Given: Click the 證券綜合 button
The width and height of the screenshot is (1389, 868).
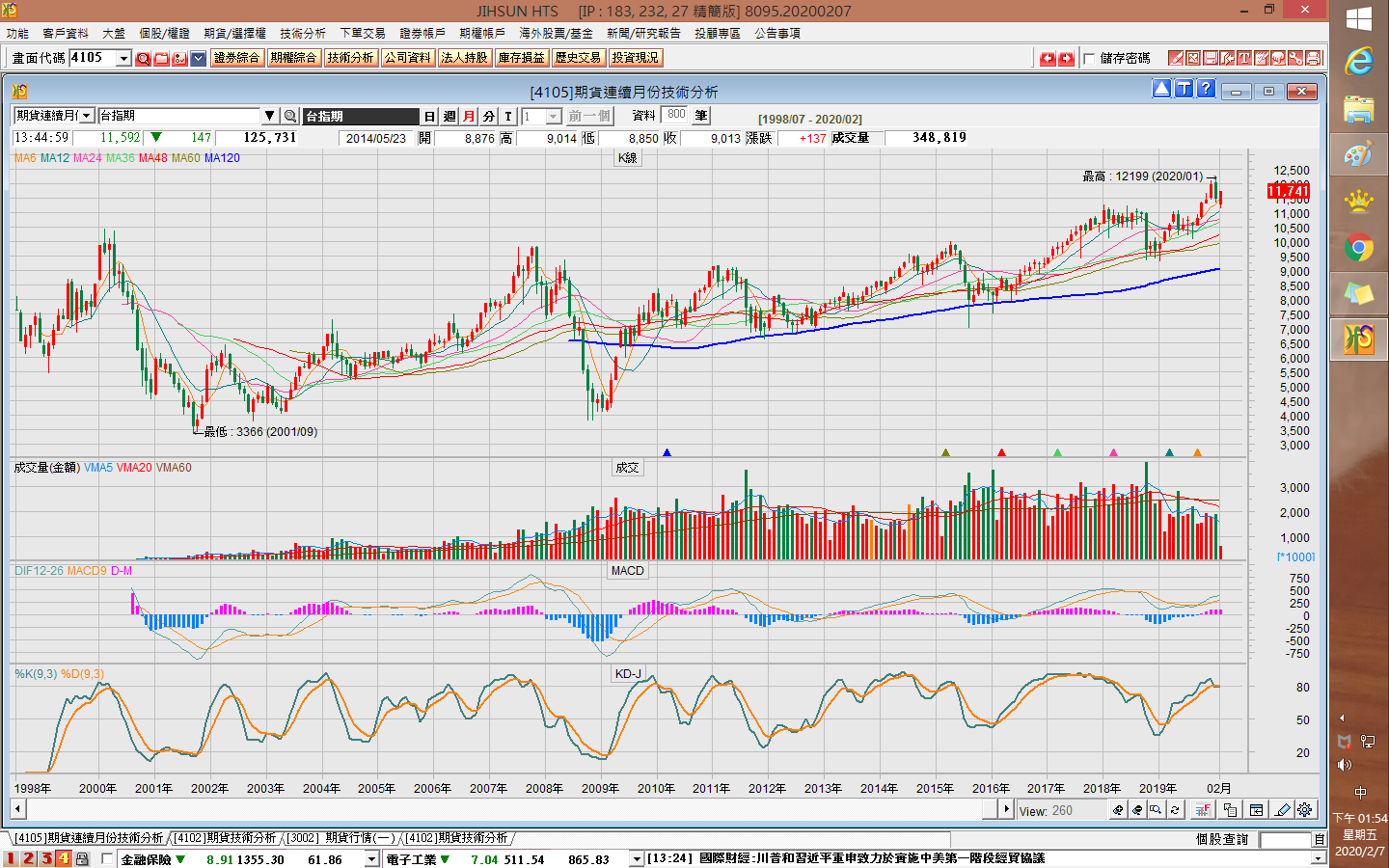Looking at the screenshot, I should tap(236, 58).
